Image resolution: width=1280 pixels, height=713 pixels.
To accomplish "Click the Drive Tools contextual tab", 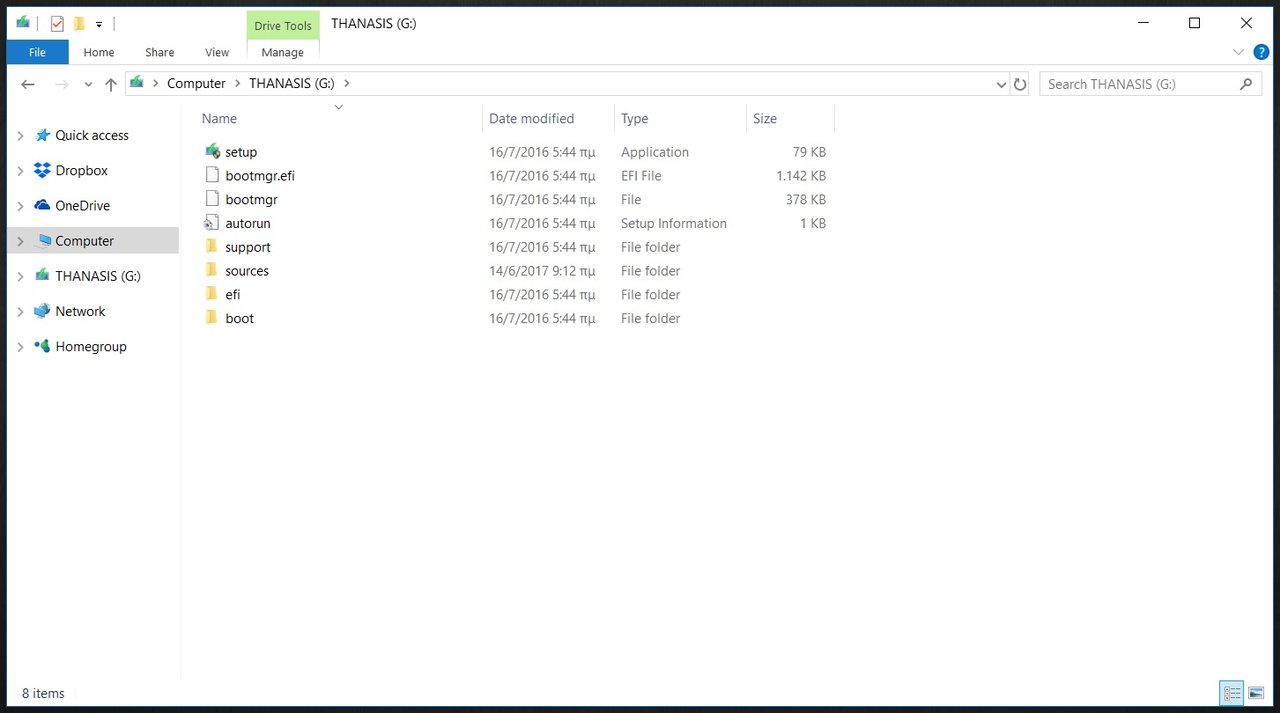I will click(x=283, y=26).
